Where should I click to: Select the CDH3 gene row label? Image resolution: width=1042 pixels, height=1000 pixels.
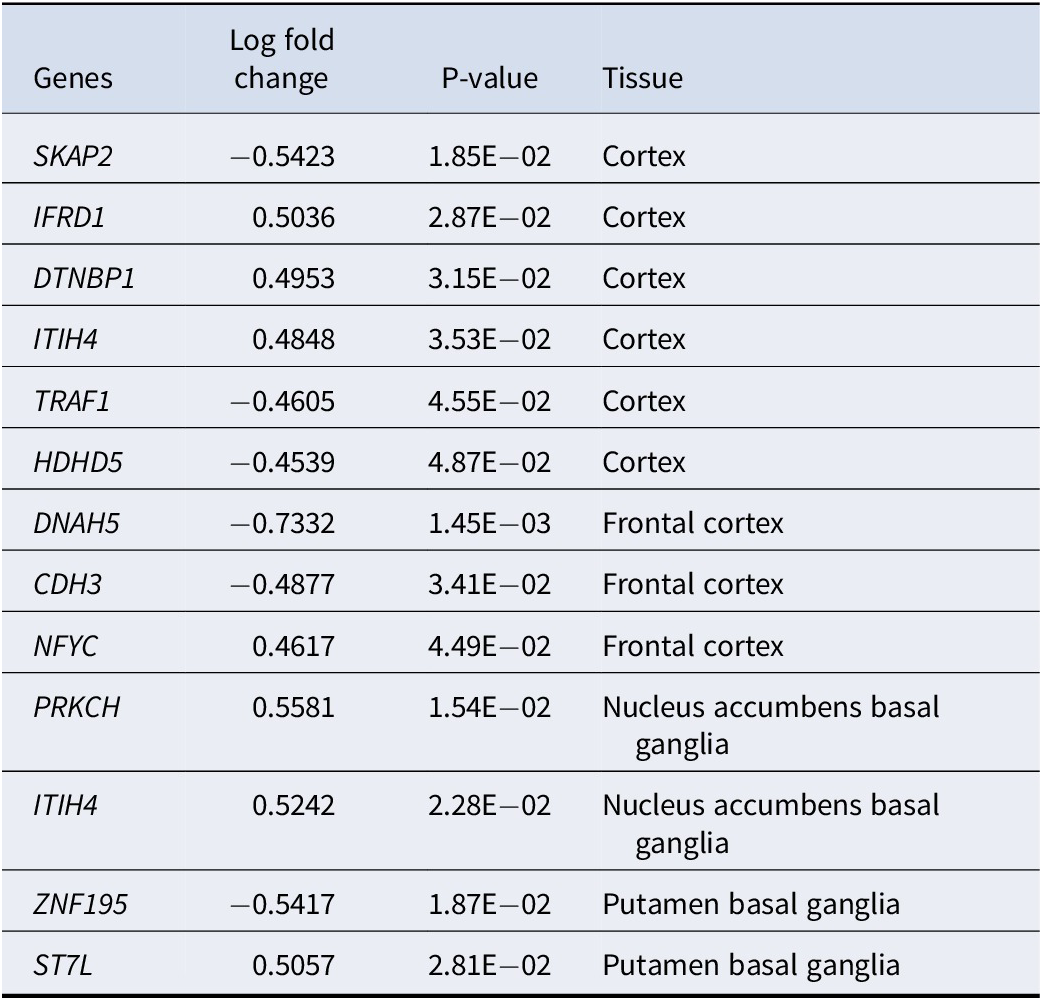click(68, 585)
